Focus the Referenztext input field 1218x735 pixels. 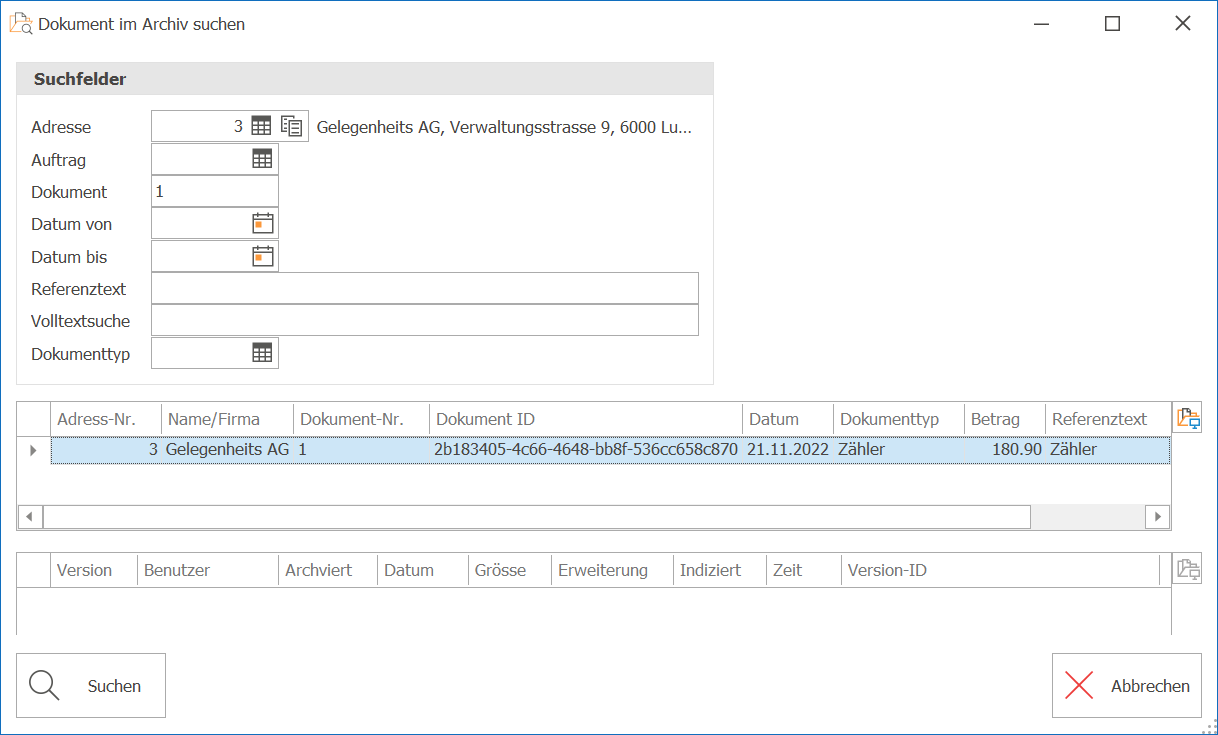pyautogui.click(x=425, y=289)
